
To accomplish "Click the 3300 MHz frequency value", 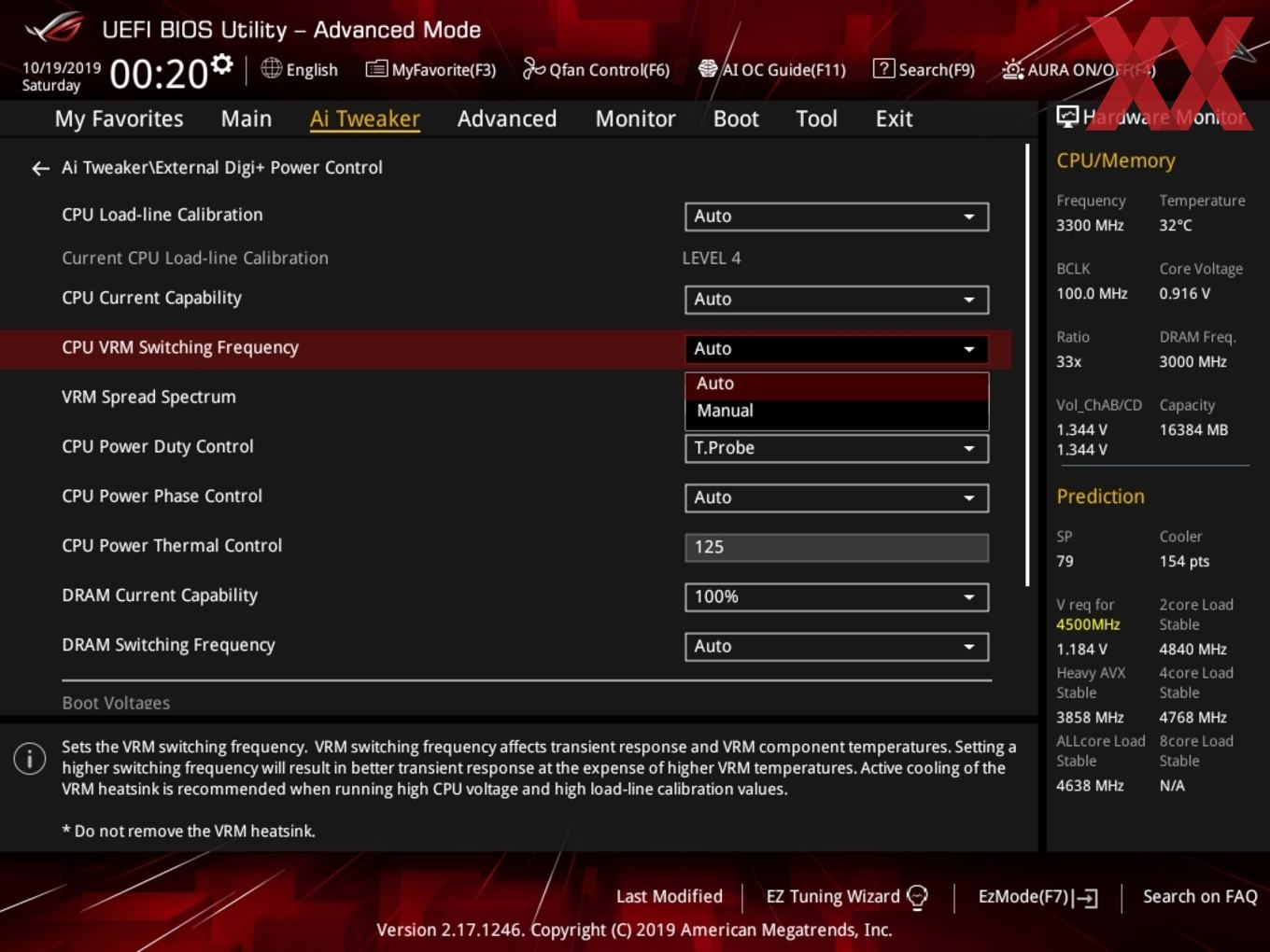I will click(1090, 225).
